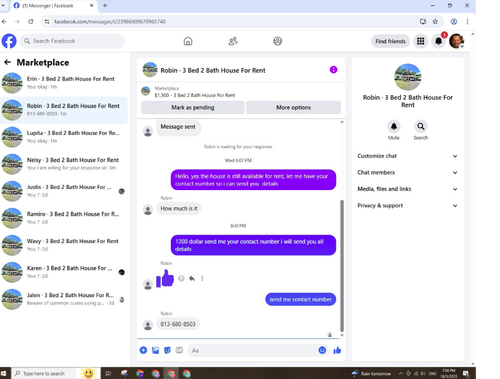Open a new browser tab
This screenshot has height=379, width=500.
(x=105, y=5)
